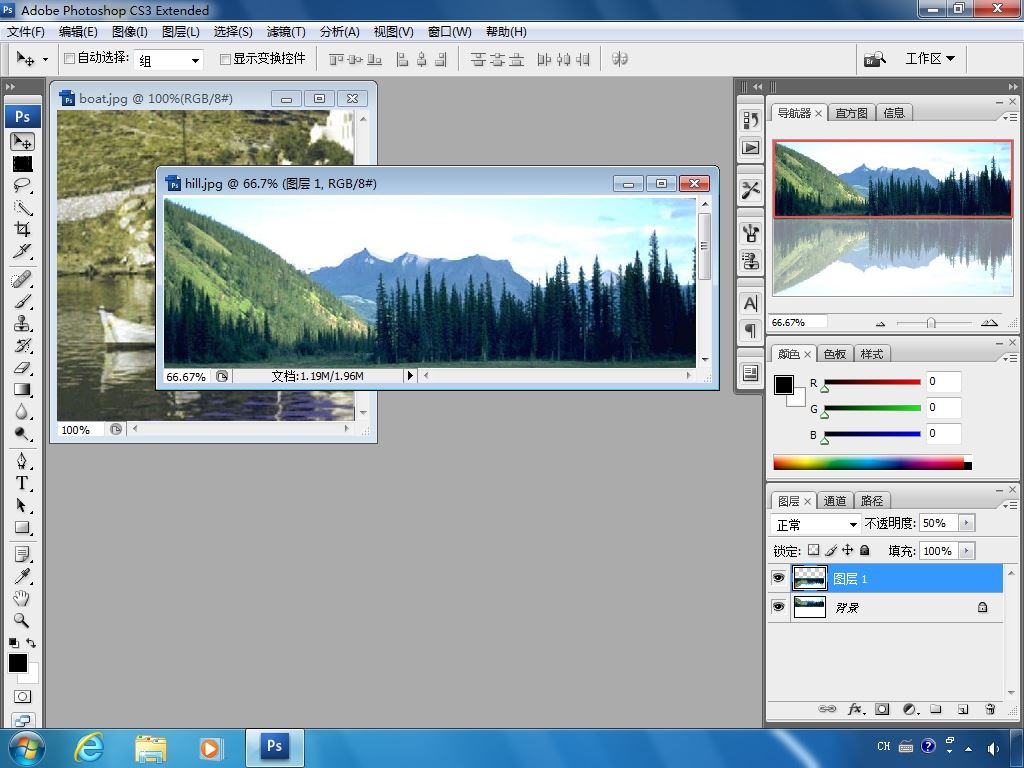
Task: Click the color spectrum ramp
Action: pyautogui.click(x=872, y=463)
